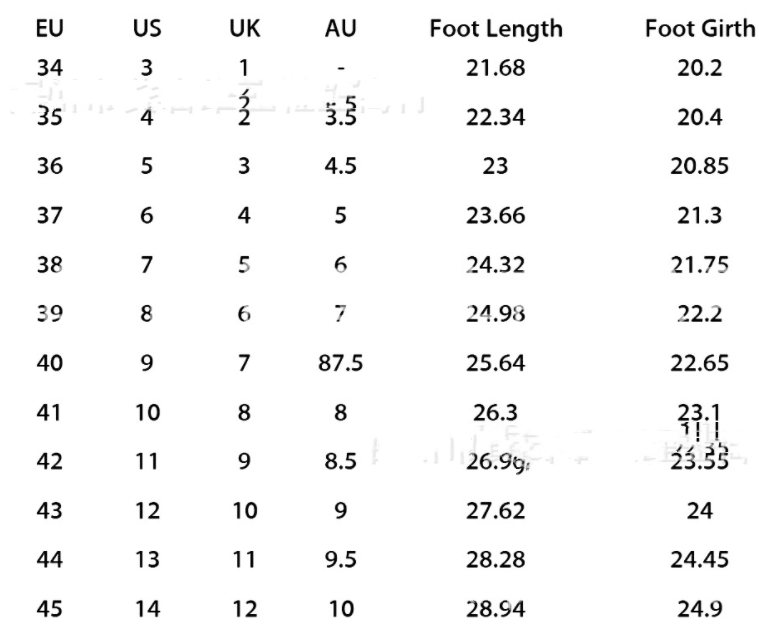Select the US column header
The height and width of the screenshot is (626, 759).
(x=147, y=29)
